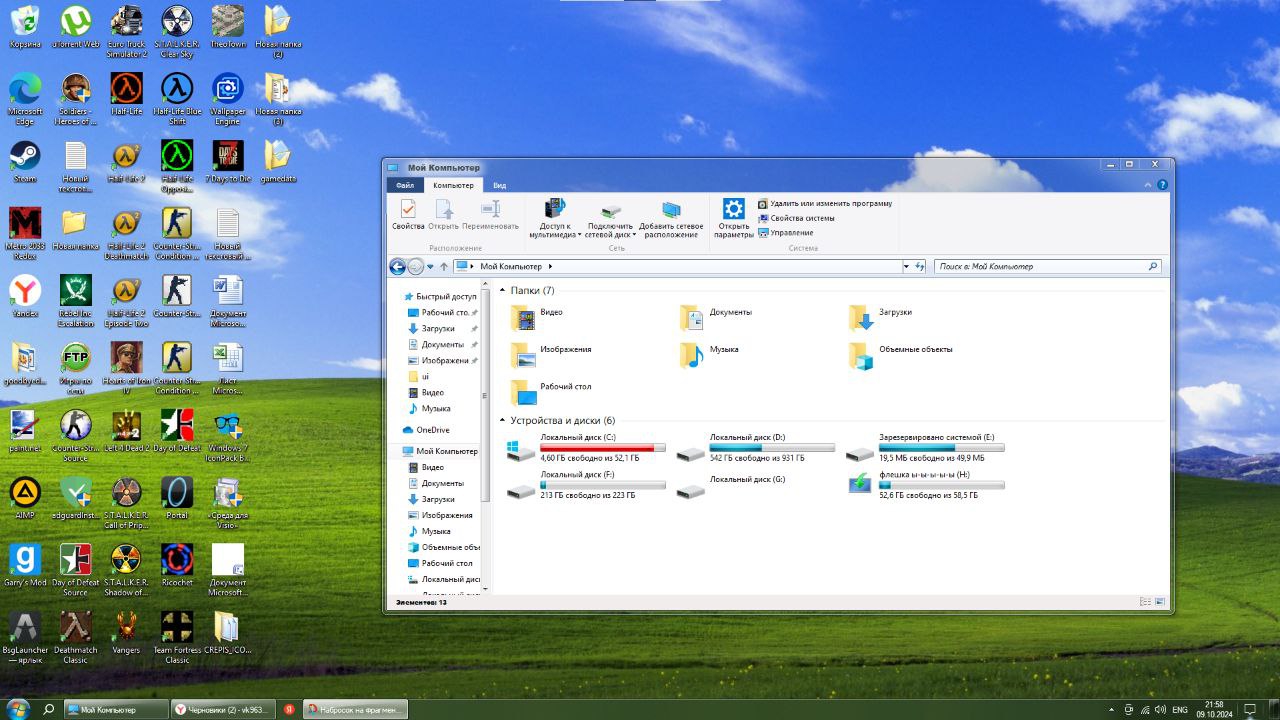1280x720 pixels.
Task: Open Explorer help with the question mark icon
Action: click(1162, 185)
